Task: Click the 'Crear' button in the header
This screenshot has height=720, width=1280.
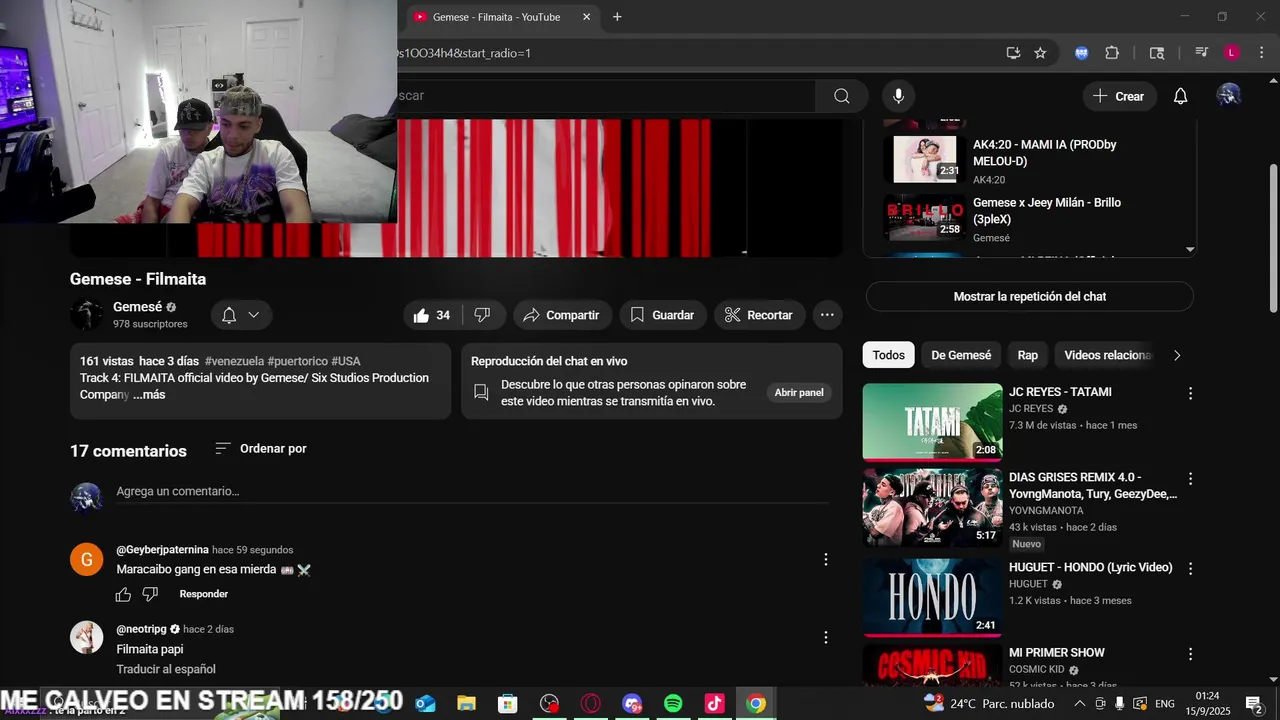Action: coord(1119,96)
